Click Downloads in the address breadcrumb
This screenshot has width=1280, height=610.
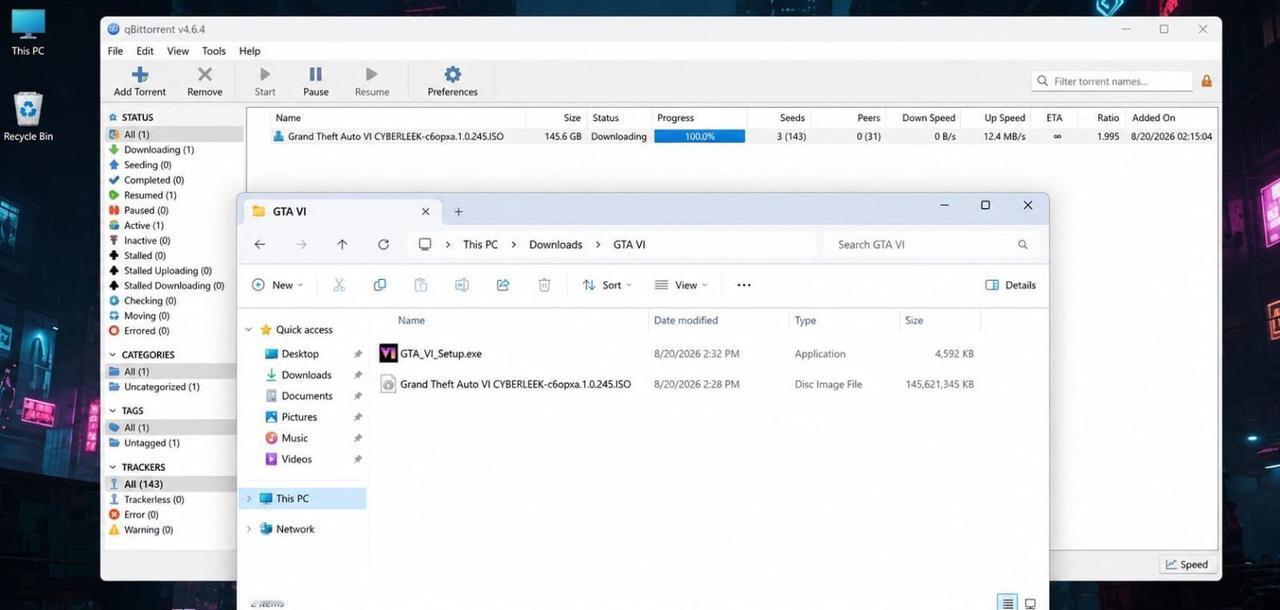tap(556, 244)
